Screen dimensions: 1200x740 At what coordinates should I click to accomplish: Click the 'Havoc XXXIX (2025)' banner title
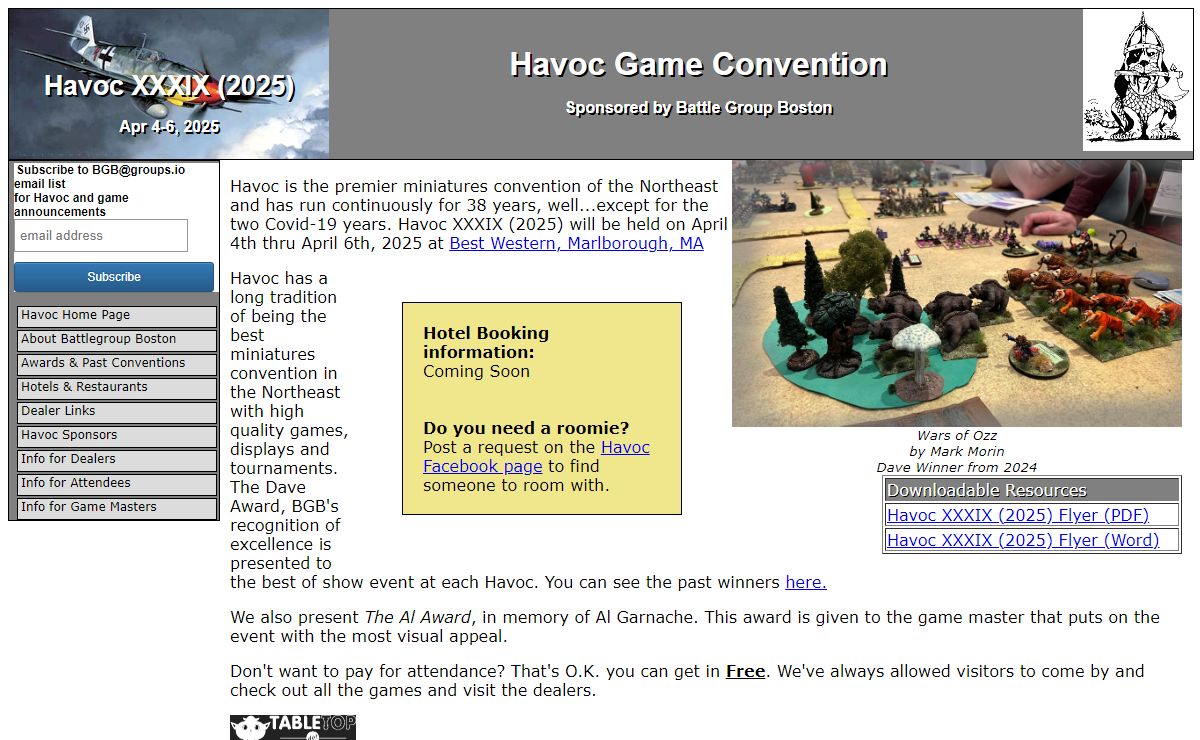(x=169, y=86)
